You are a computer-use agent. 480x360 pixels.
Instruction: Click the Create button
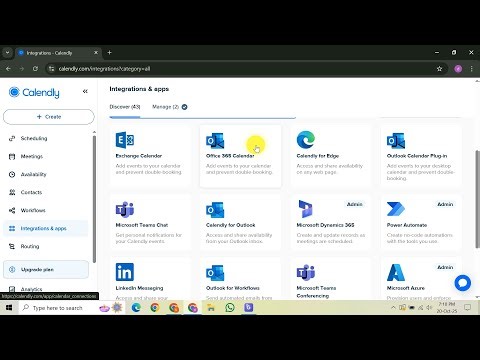49,117
